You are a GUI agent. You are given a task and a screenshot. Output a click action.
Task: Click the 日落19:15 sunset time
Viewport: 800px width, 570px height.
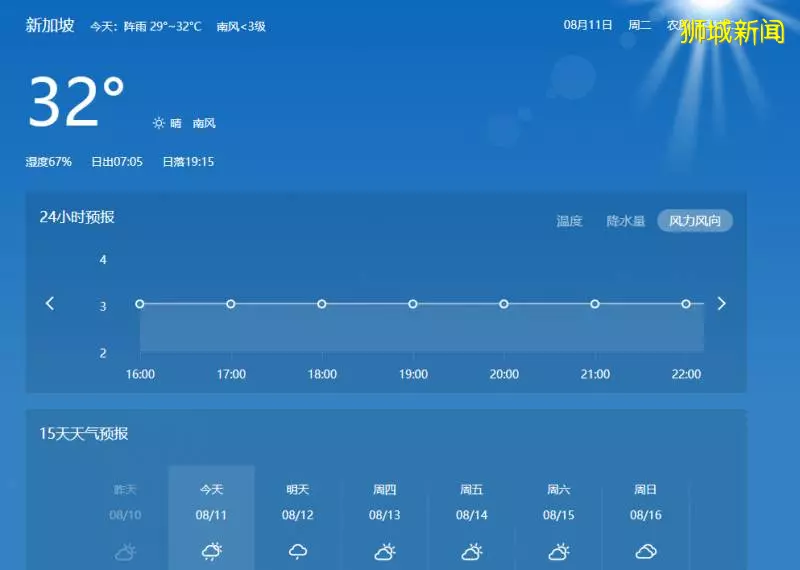(188, 162)
